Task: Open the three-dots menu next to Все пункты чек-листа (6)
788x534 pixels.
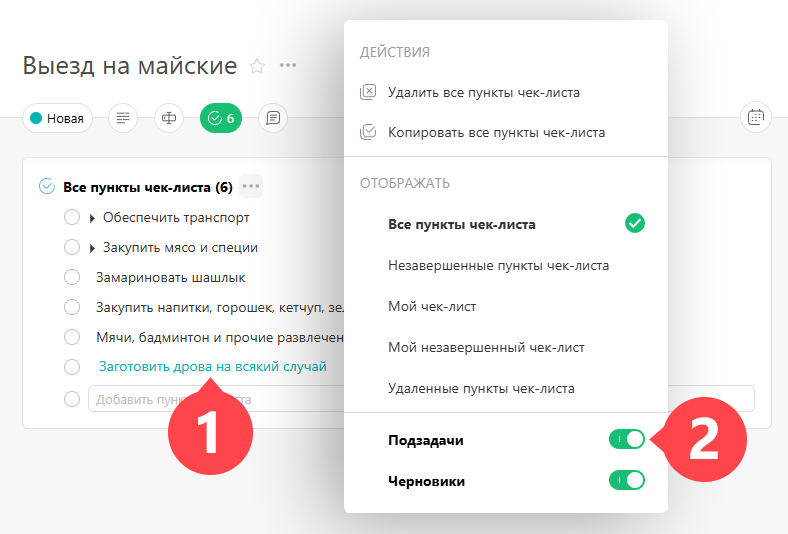Action: tap(251, 186)
